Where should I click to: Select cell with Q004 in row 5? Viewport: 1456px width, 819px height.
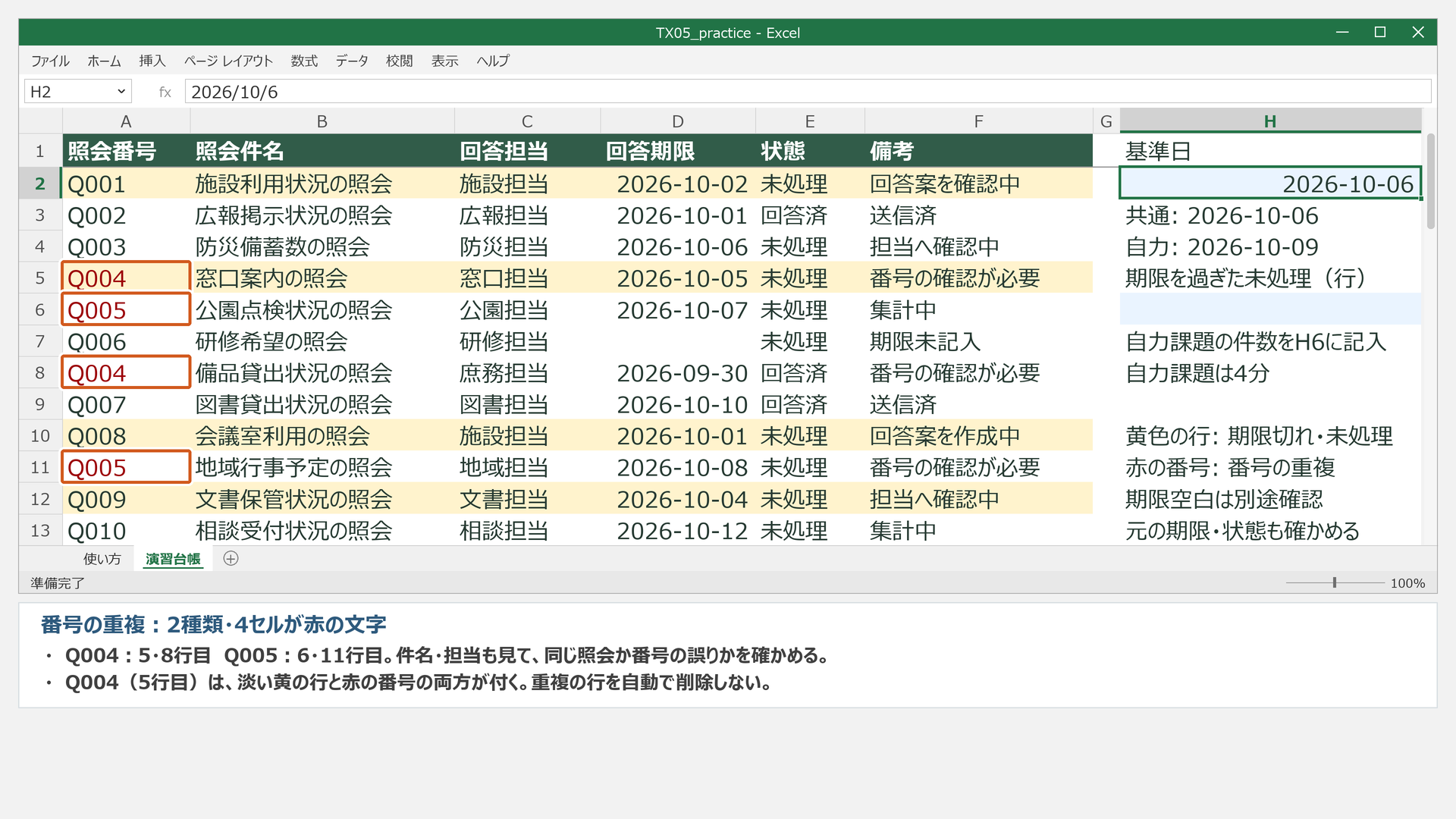(126, 278)
